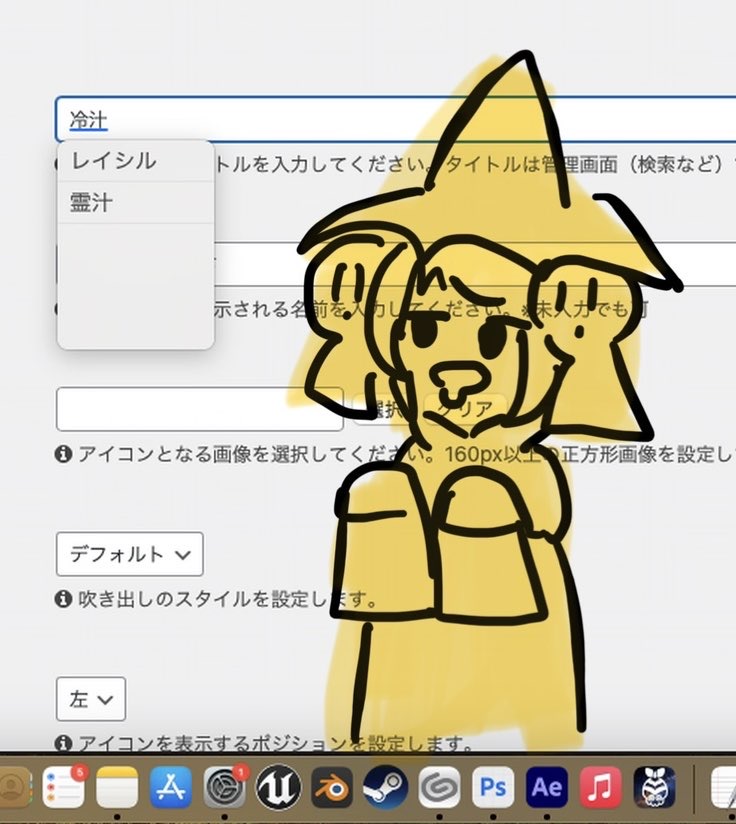Open Reminders from the dock
Viewport: 736px width, 824px height.
64,787
